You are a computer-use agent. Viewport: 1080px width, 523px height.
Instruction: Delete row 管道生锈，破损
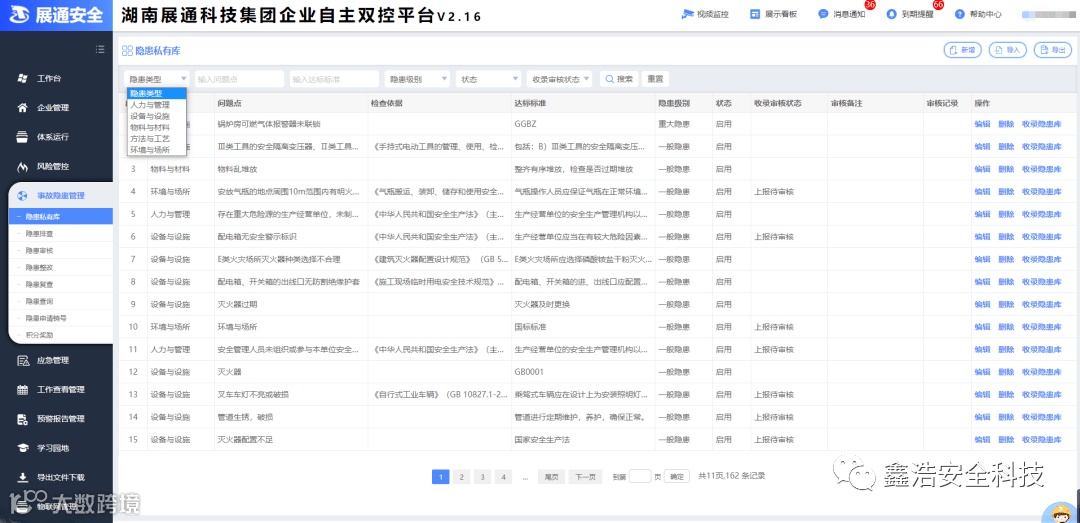(1006, 417)
